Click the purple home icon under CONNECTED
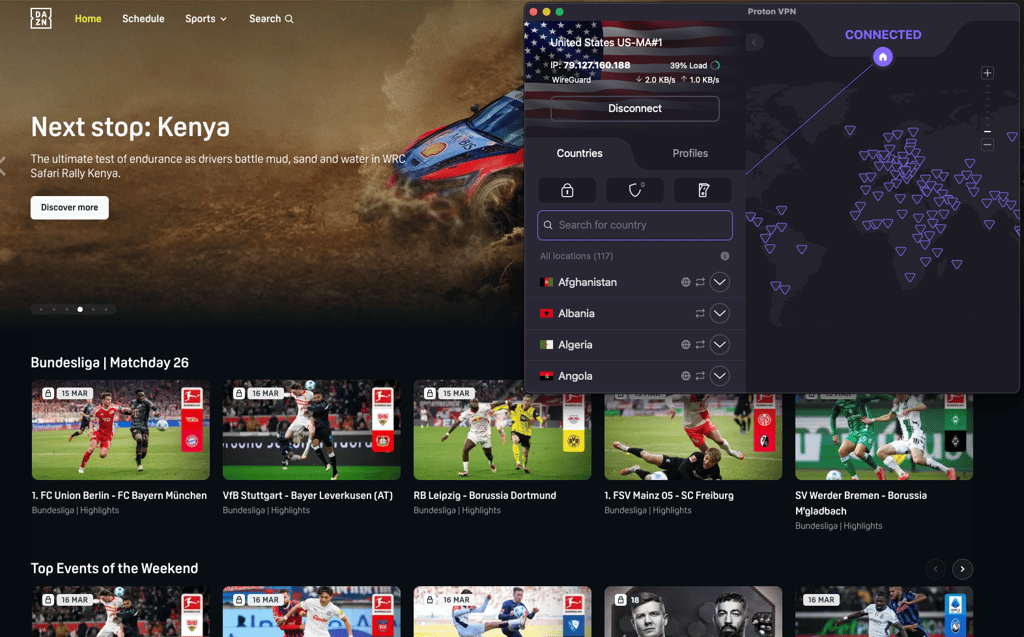Image resolution: width=1024 pixels, height=637 pixels. pos(883,57)
